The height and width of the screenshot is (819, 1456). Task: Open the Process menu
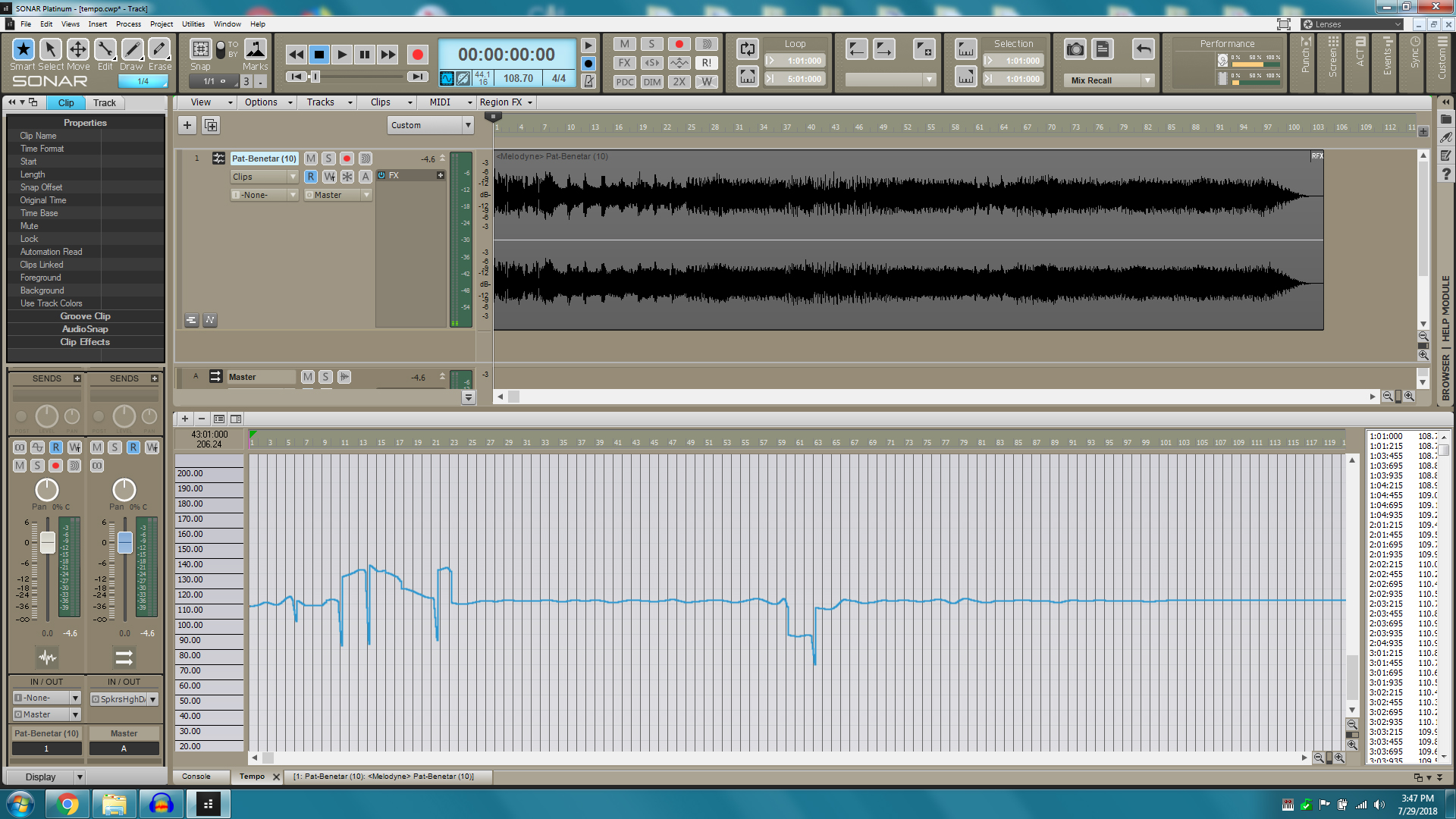(x=128, y=24)
